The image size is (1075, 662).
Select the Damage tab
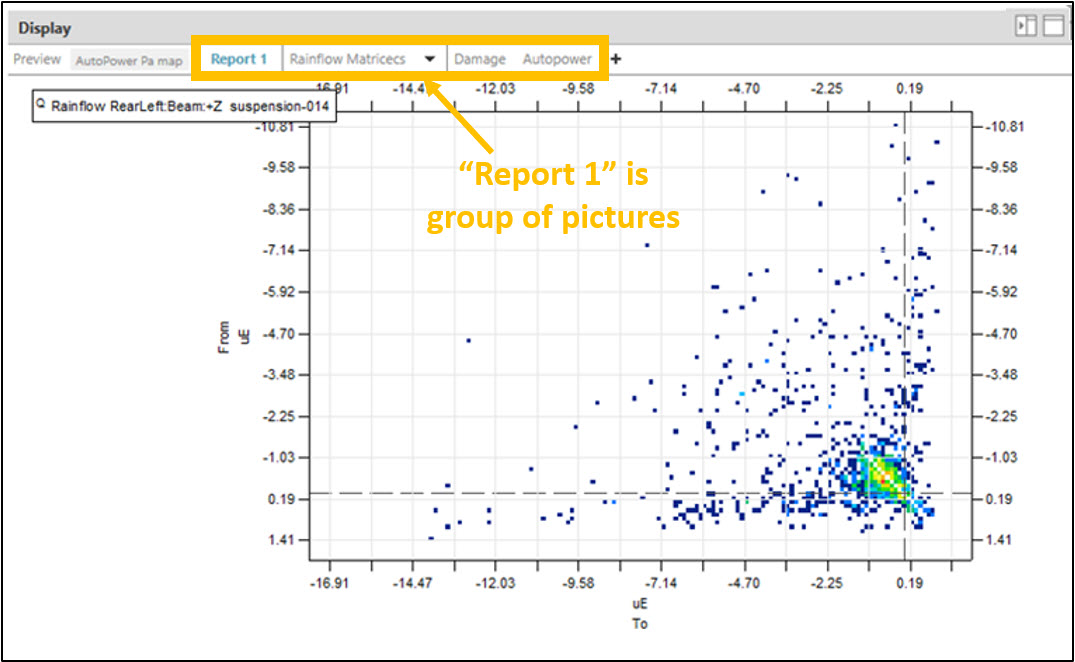480,59
